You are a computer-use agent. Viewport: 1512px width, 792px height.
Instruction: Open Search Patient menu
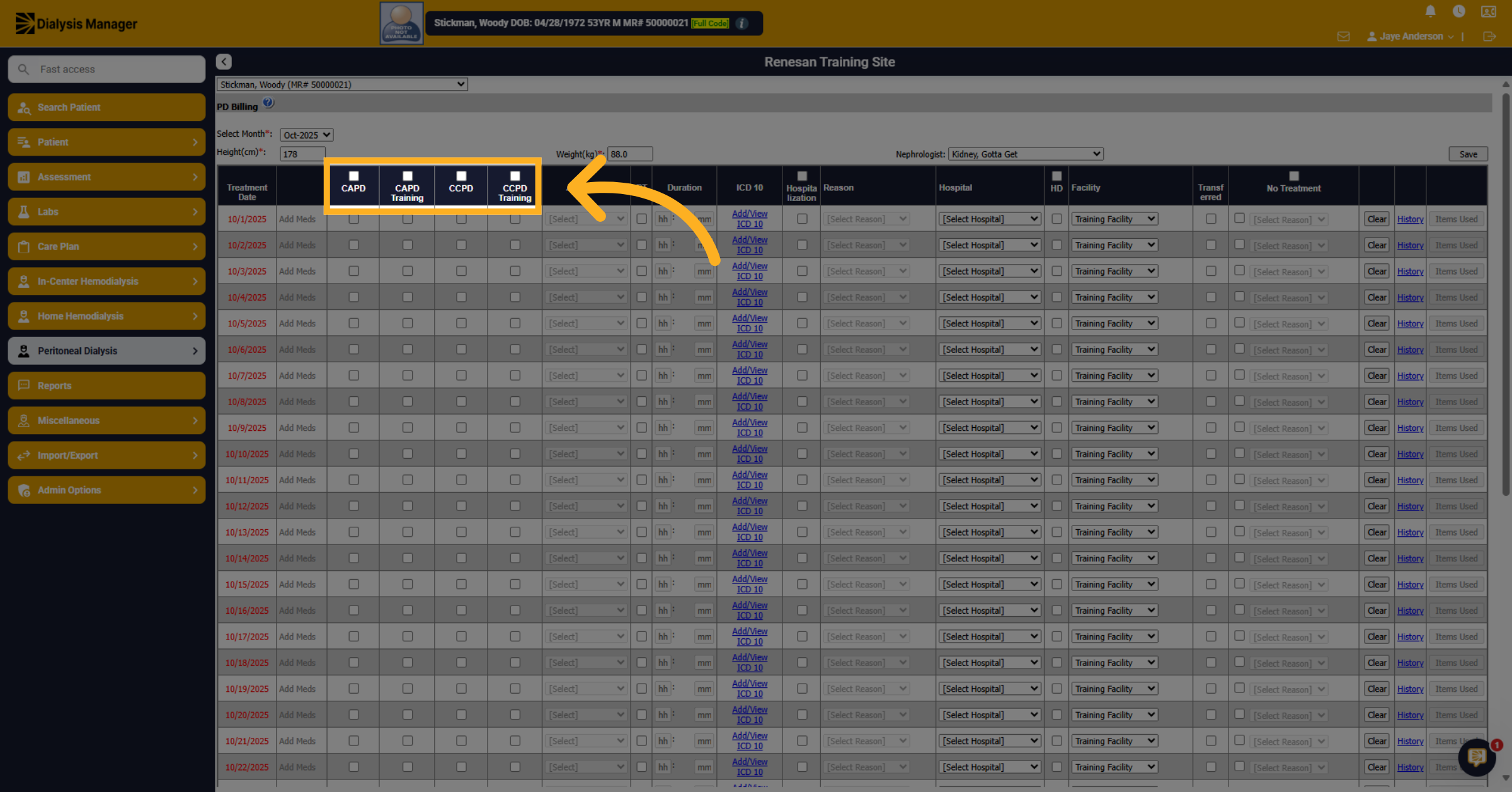(106, 107)
